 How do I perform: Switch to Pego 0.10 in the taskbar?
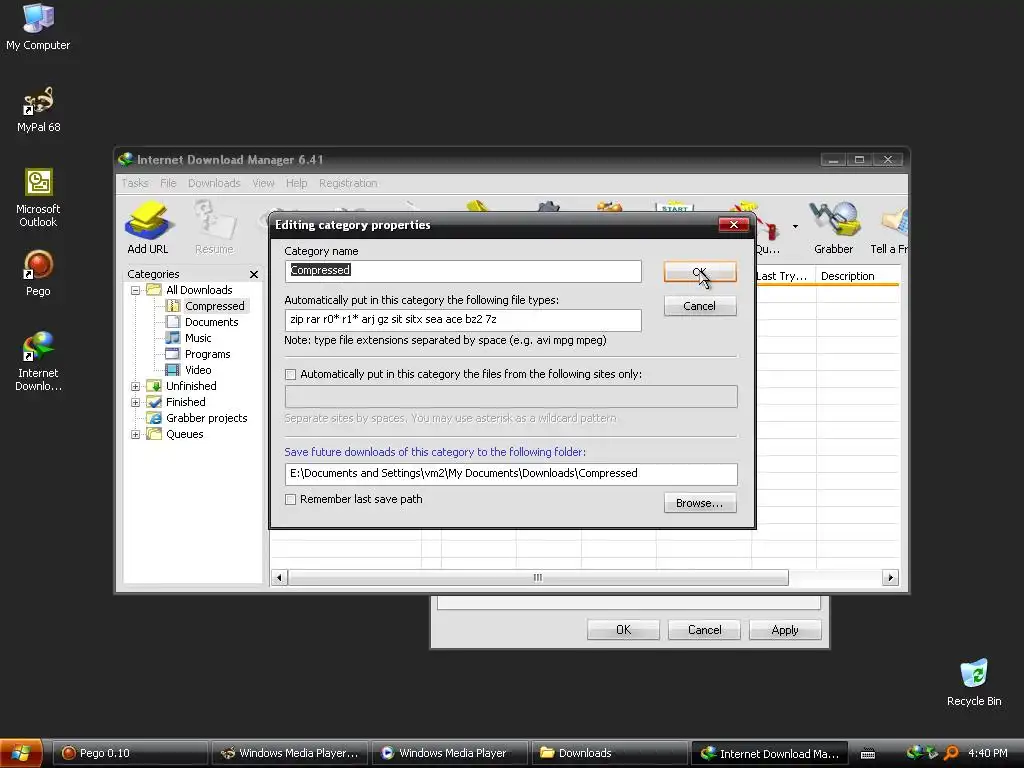(x=129, y=754)
